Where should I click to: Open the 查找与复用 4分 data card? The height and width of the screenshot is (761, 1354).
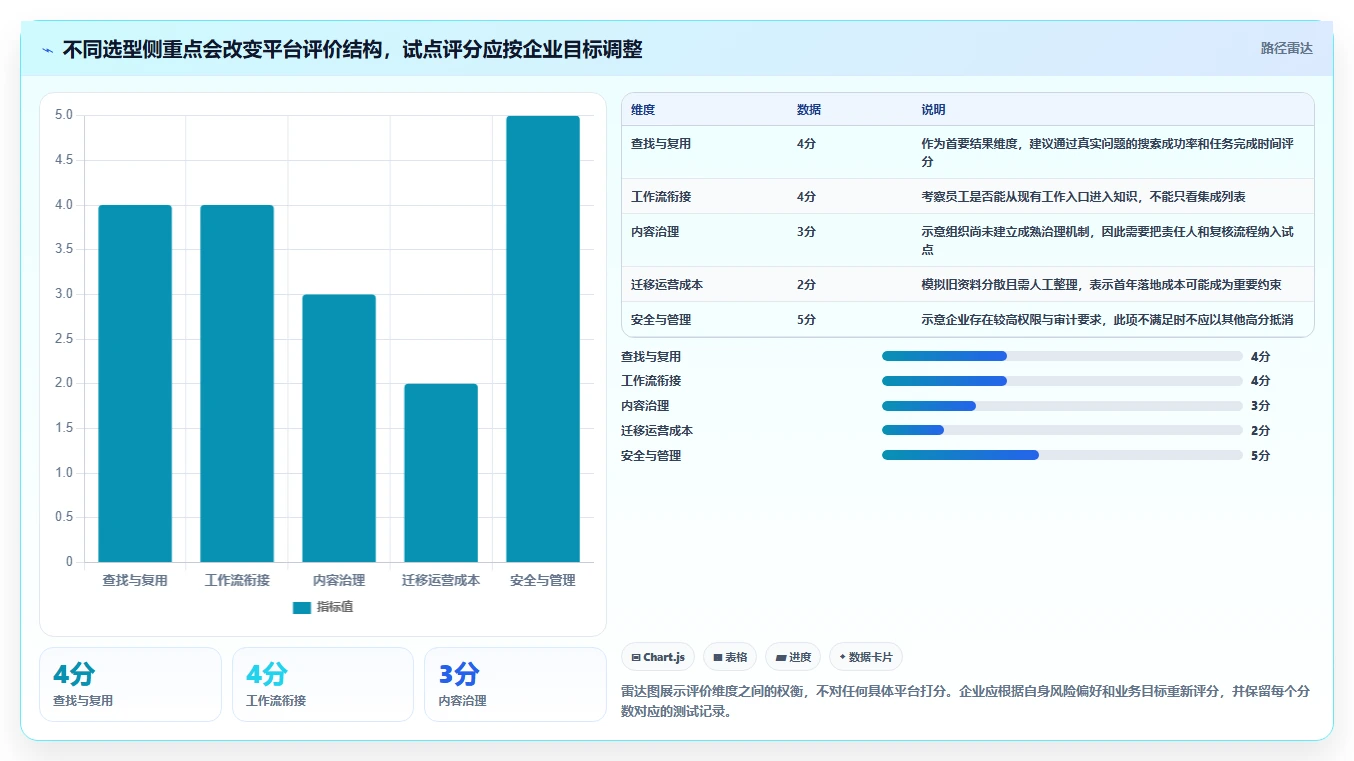coord(130,684)
